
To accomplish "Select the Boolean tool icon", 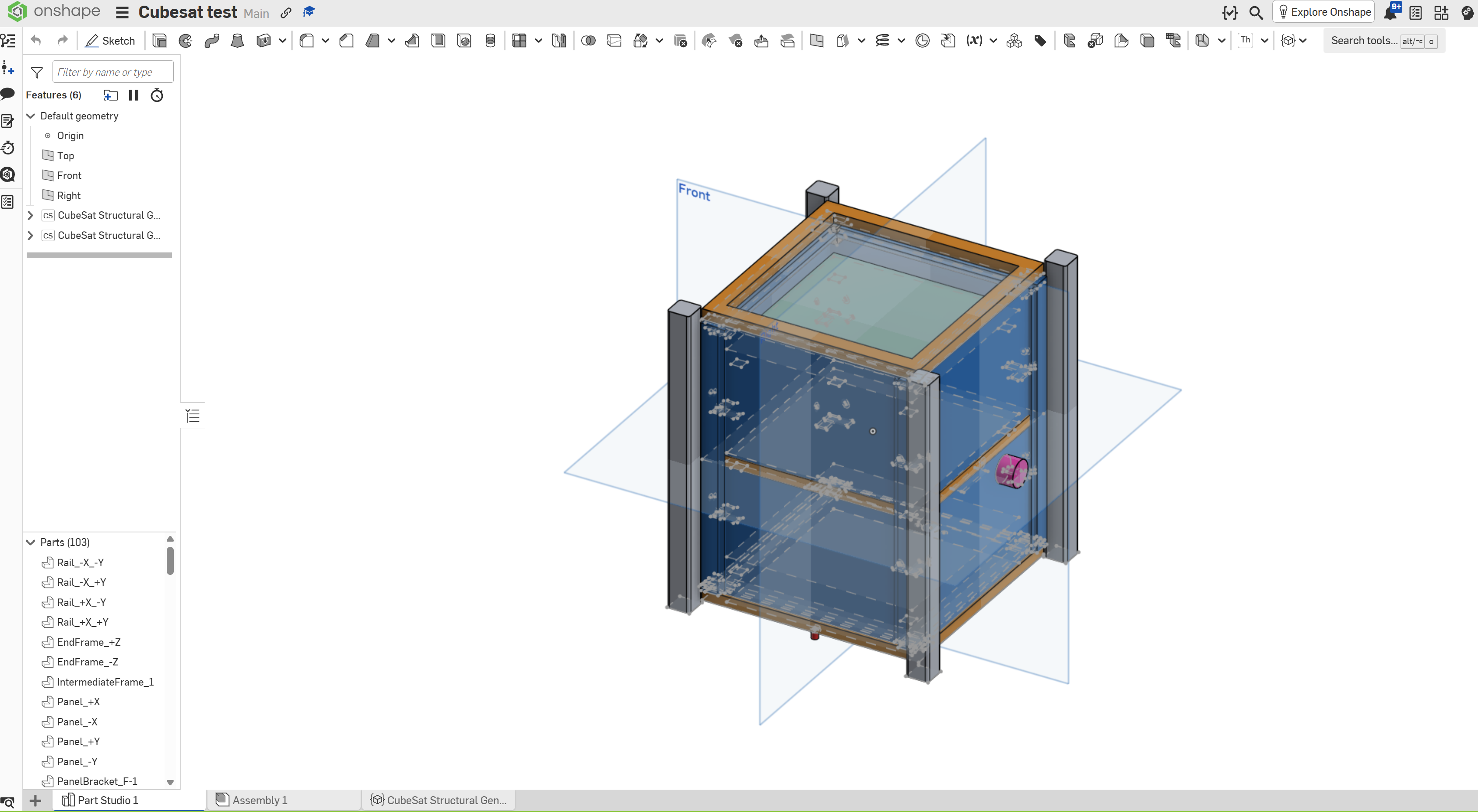I will click(588, 41).
